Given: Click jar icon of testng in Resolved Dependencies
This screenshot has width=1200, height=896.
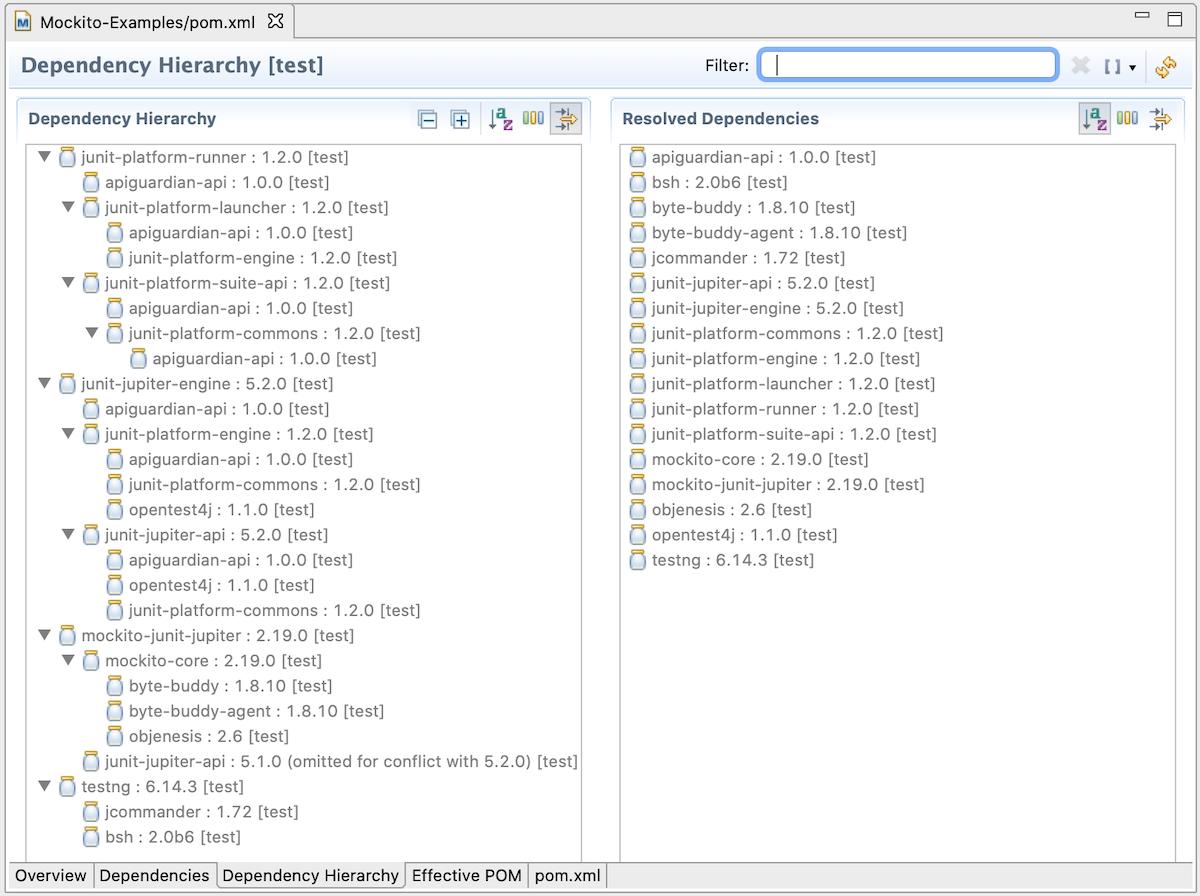Looking at the screenshot, I should [x=638, y=560].
